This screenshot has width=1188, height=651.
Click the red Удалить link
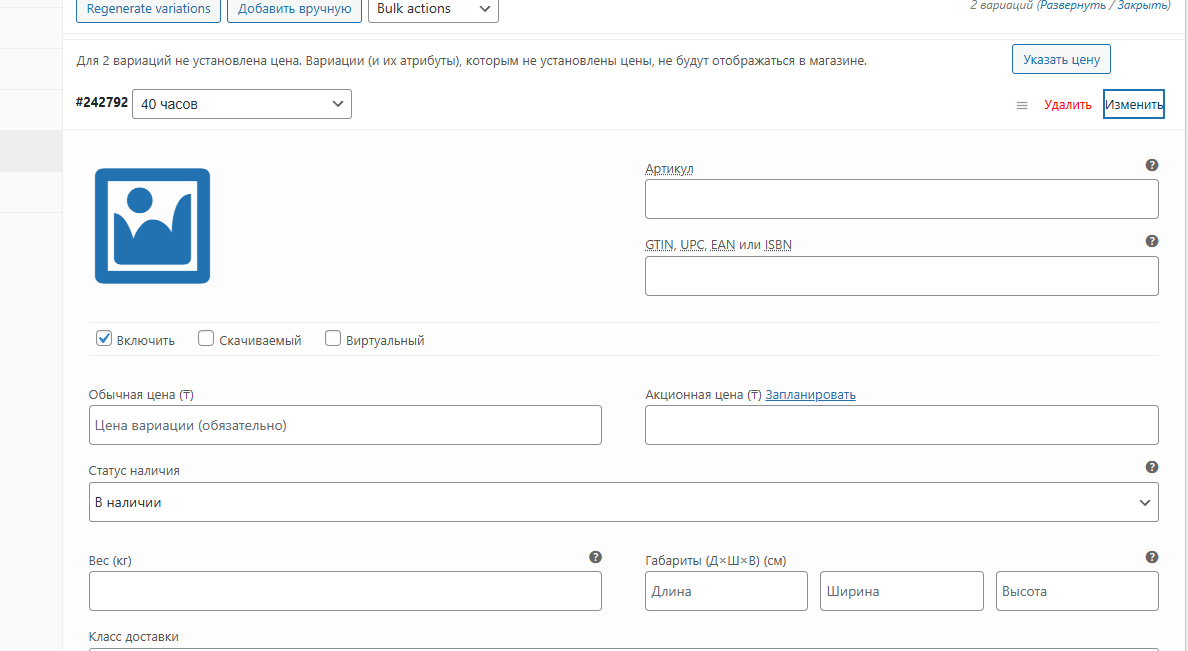pyautogui.click(x=1068, y=105)
